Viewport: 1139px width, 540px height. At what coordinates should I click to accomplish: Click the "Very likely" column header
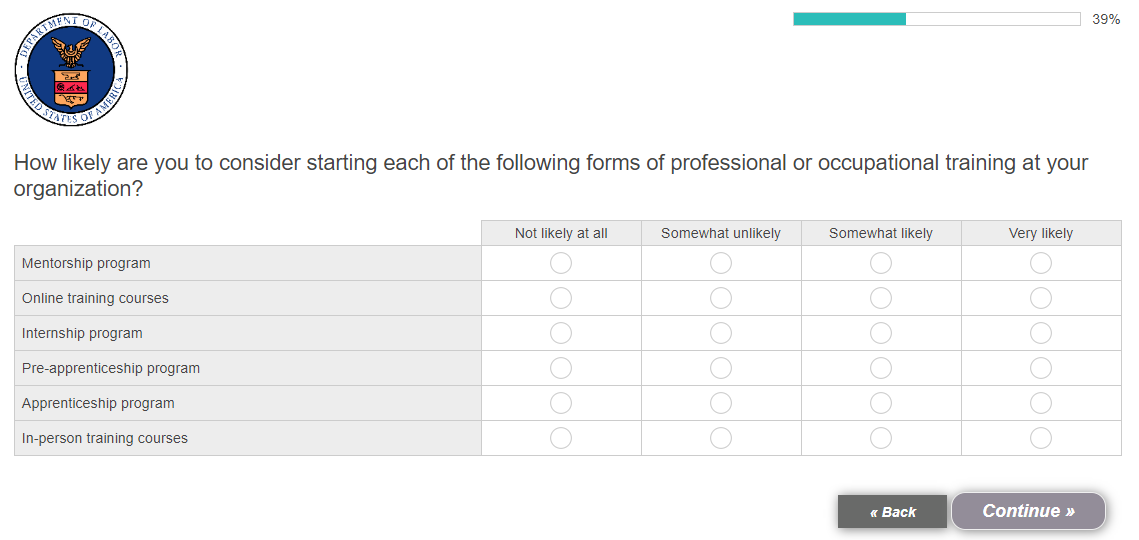click(x=1041, y=233)
